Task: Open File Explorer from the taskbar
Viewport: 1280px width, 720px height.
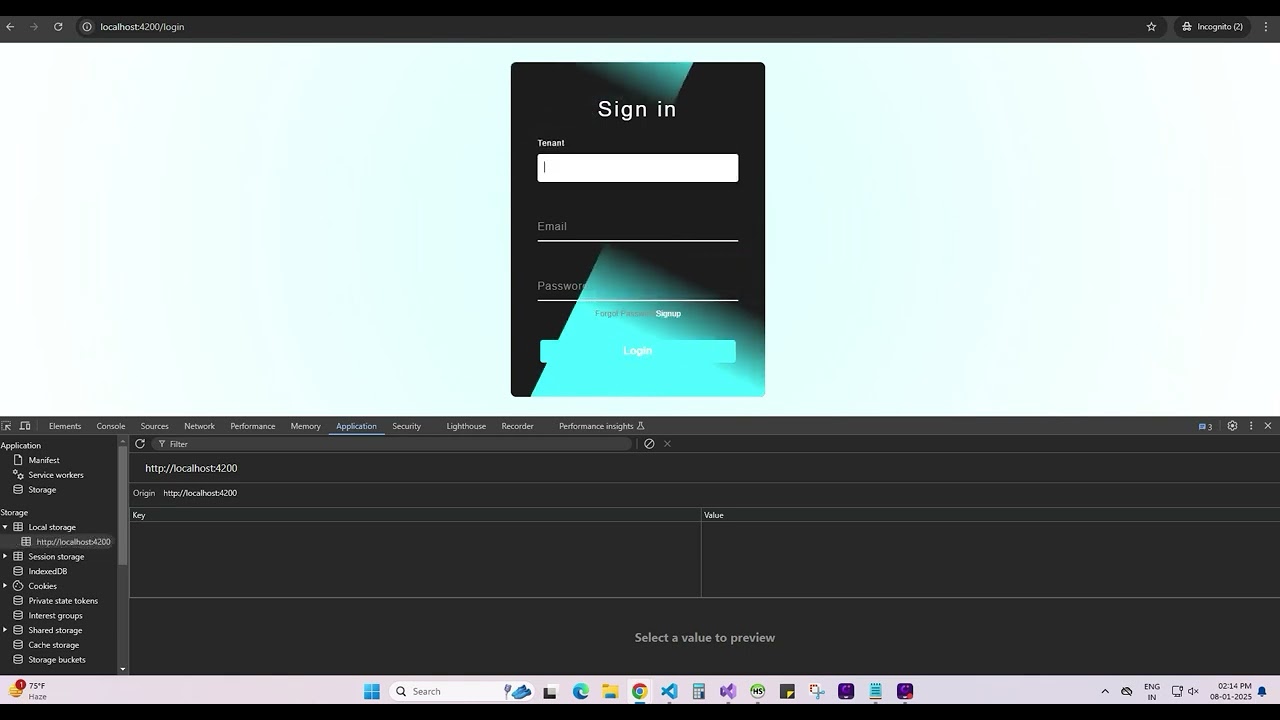Action: (x=610, y=691)
